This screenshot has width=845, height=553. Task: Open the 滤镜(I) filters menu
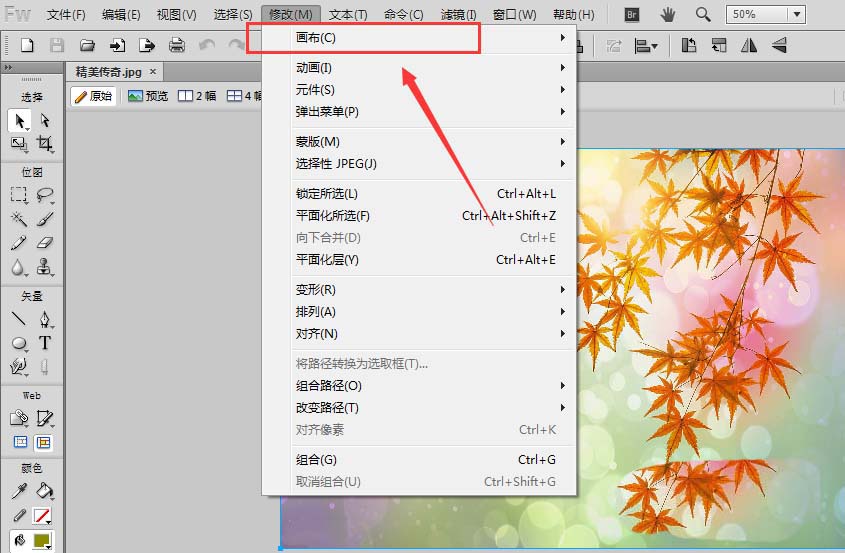click(x=459, y=15)
